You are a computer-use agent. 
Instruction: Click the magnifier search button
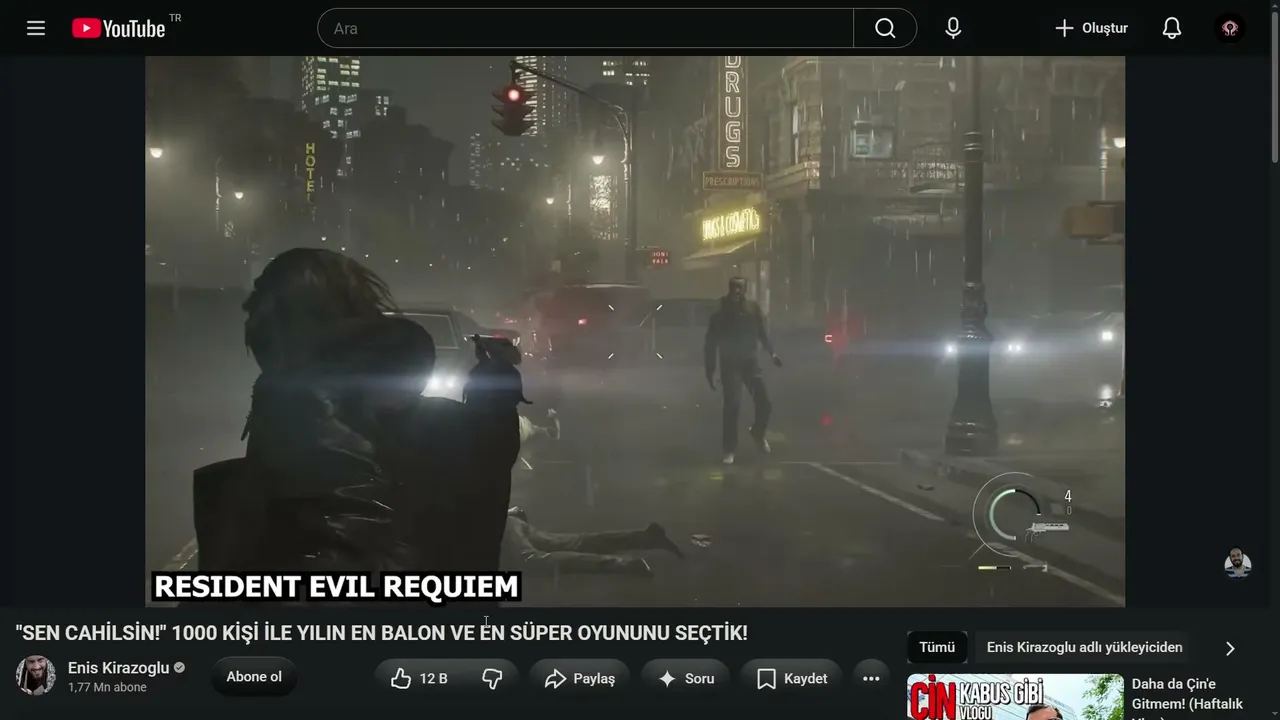(x=885, y=28)
